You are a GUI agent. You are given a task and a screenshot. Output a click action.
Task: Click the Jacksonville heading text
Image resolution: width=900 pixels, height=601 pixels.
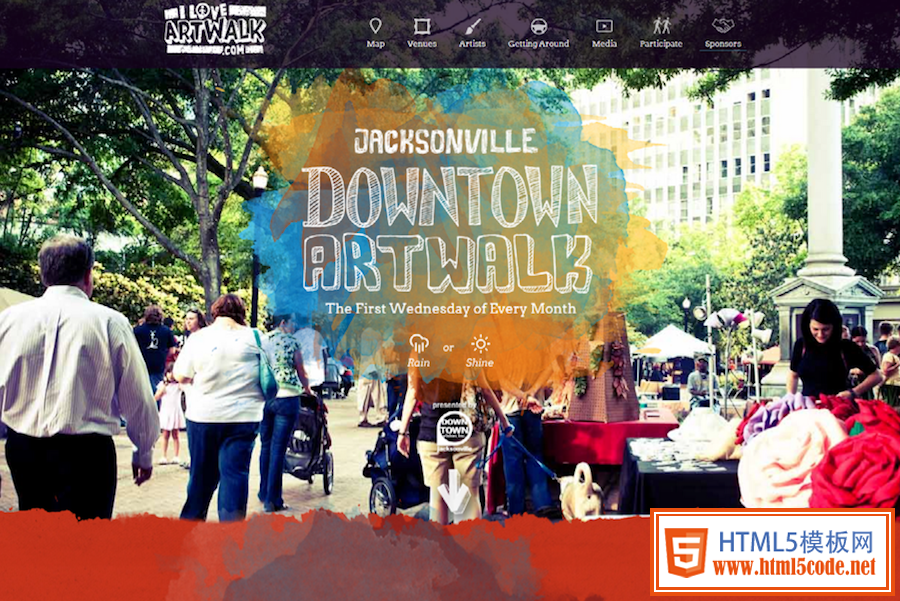click(x=446, y=141)
